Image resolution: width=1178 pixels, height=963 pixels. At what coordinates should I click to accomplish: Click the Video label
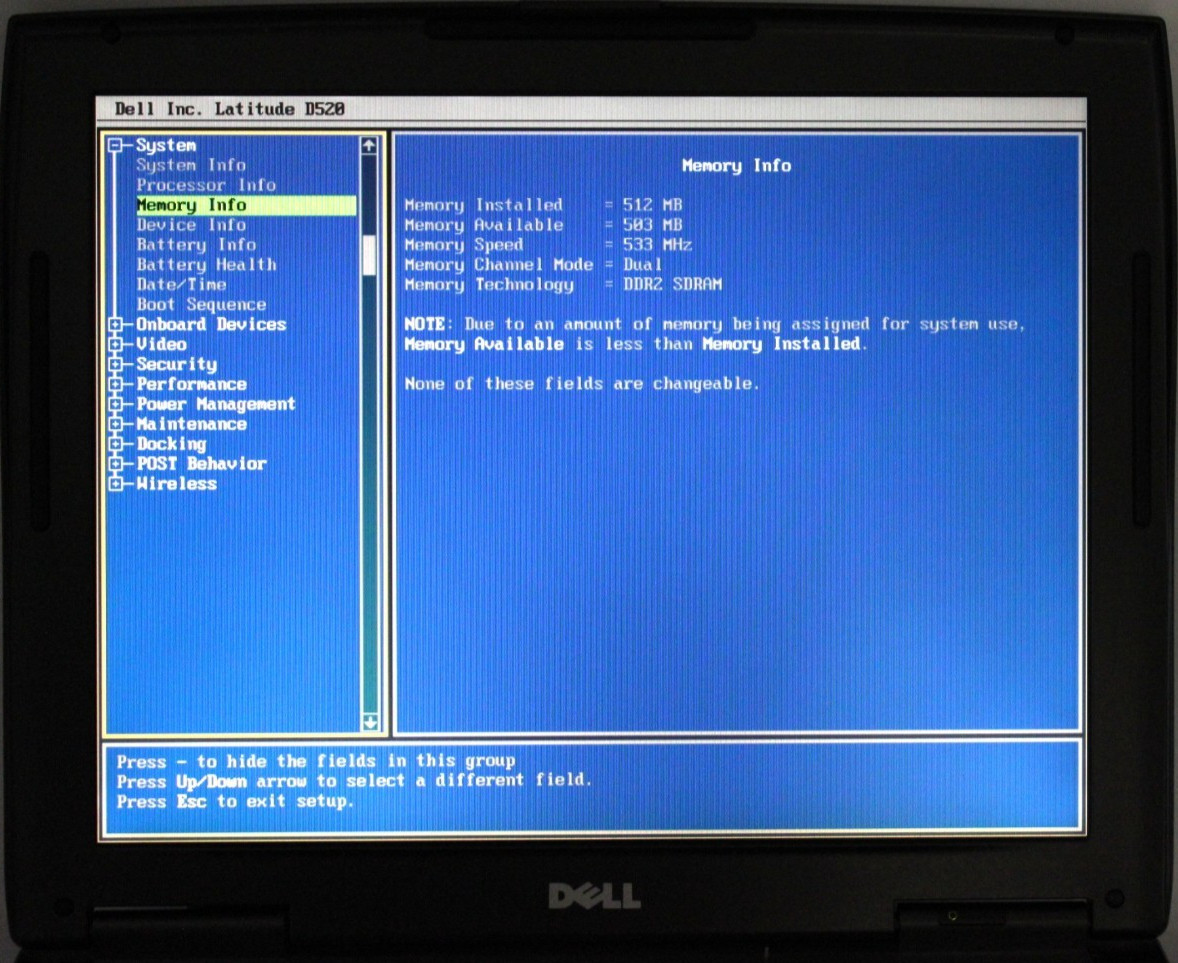tap(161, 344)
